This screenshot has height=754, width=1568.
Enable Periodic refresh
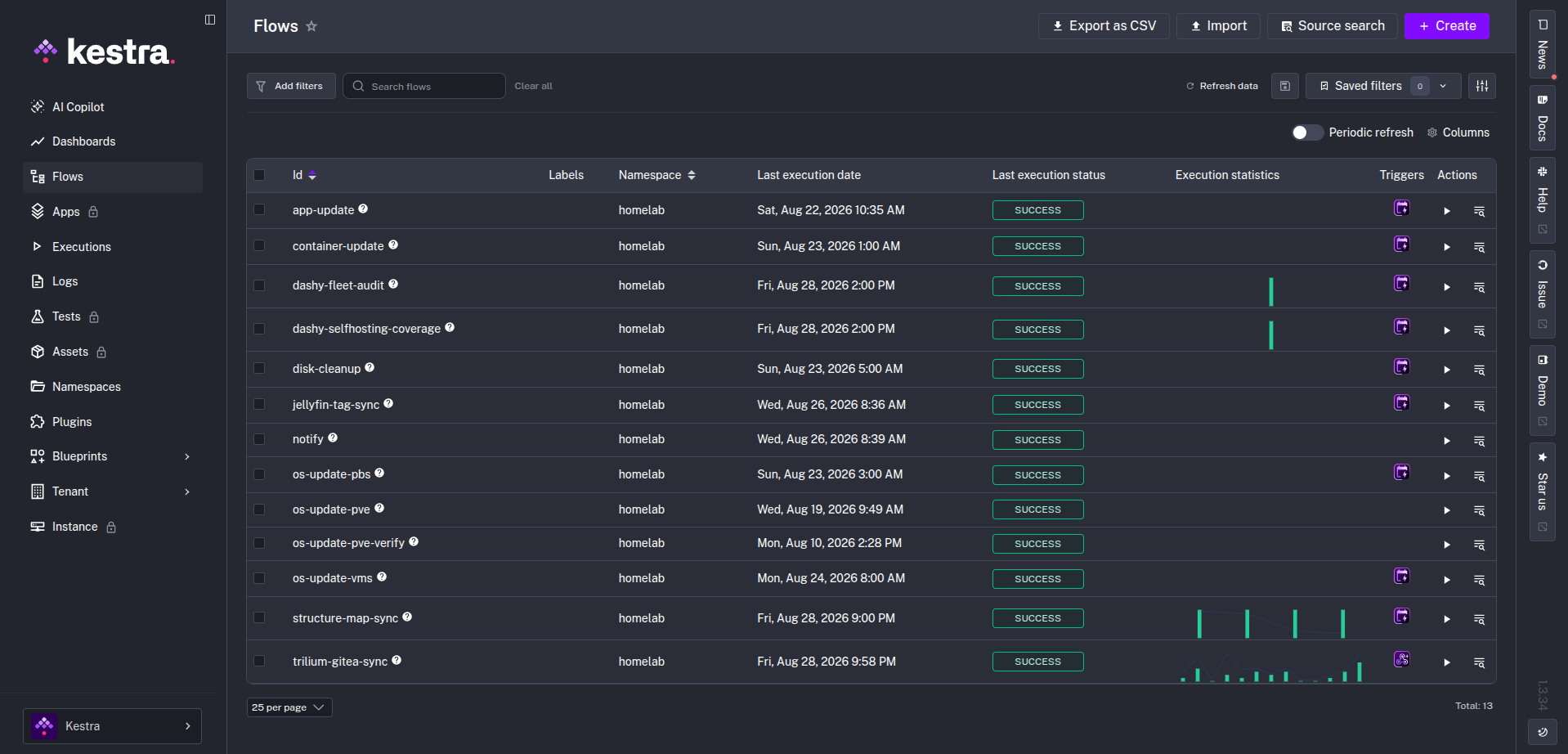click(x=1306, y=132)
